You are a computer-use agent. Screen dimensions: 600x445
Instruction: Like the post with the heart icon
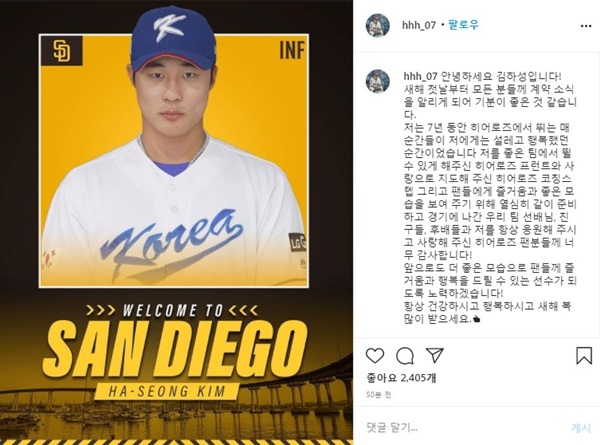tap(375, 356)
